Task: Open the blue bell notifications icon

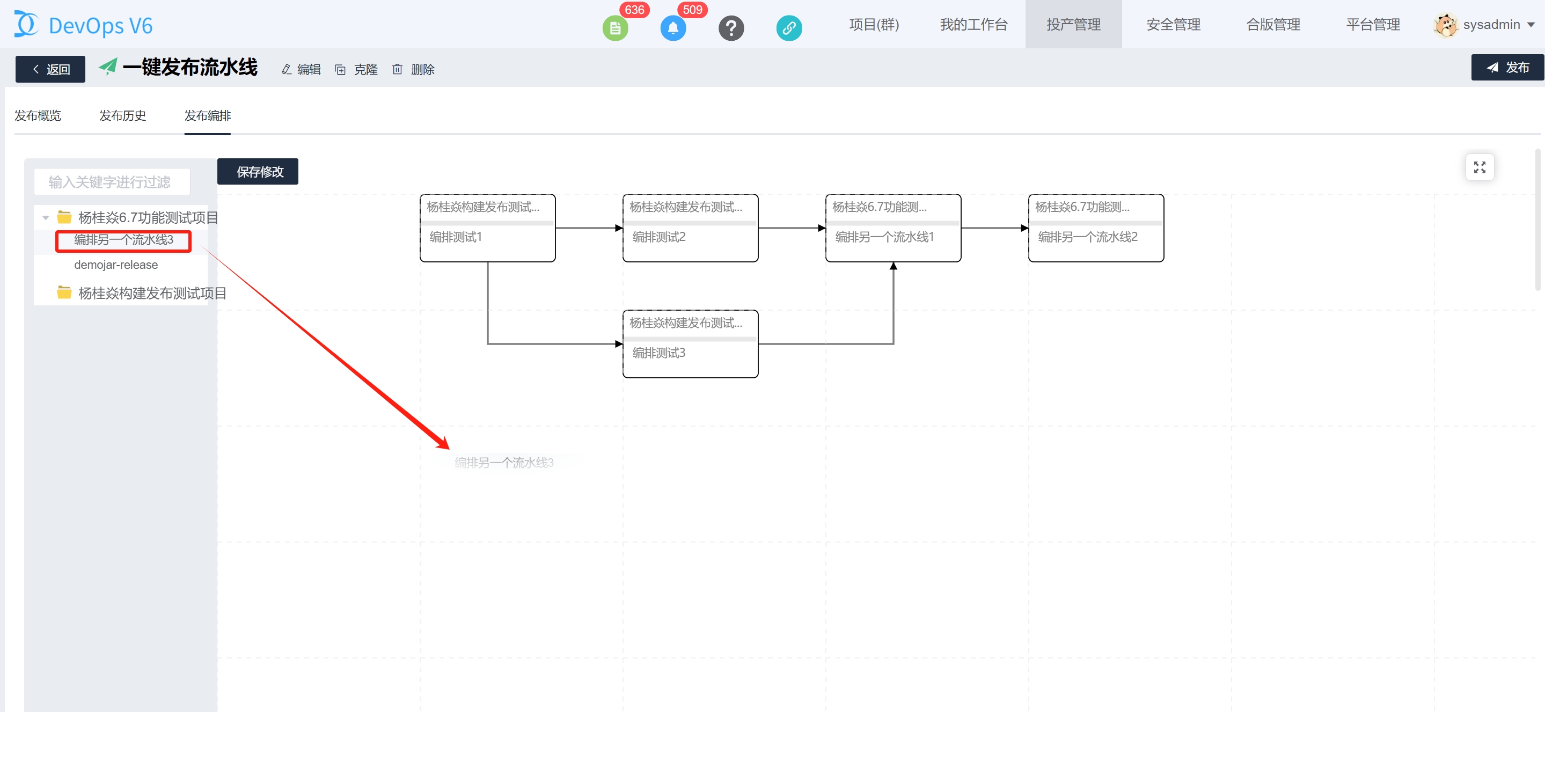Action: [672, 27]
